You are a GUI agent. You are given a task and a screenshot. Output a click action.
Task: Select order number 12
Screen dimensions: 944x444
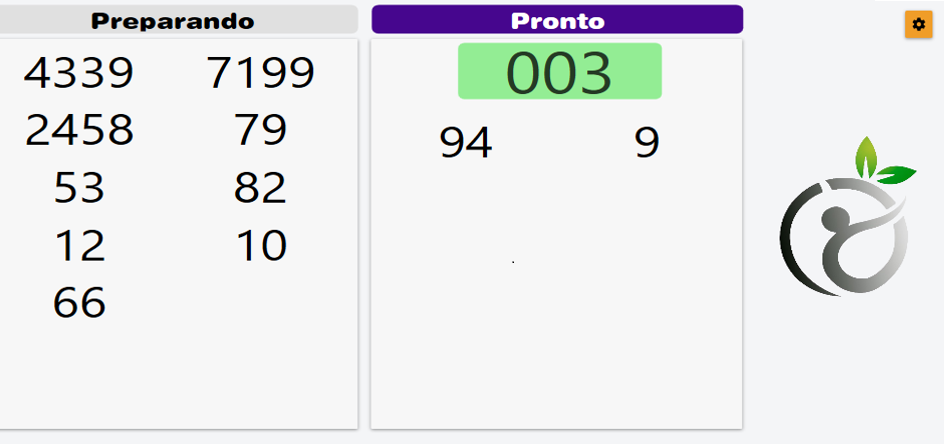[x=79, y=245]
